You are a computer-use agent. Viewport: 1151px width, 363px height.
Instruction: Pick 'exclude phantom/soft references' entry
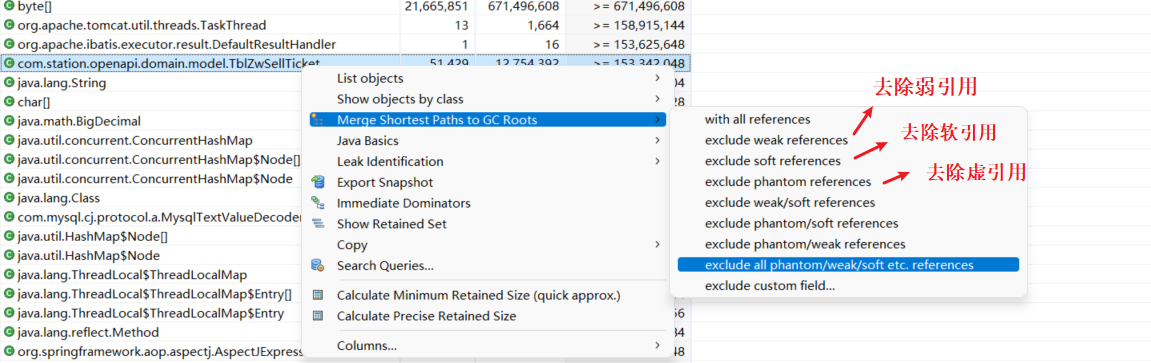coord(801,223)
